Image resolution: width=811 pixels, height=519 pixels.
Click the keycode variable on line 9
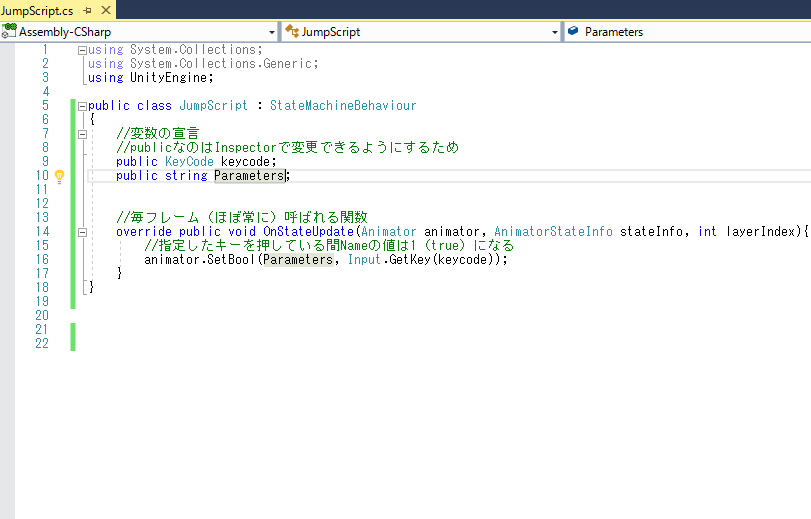pyautogui.click(x=245, y=161)
